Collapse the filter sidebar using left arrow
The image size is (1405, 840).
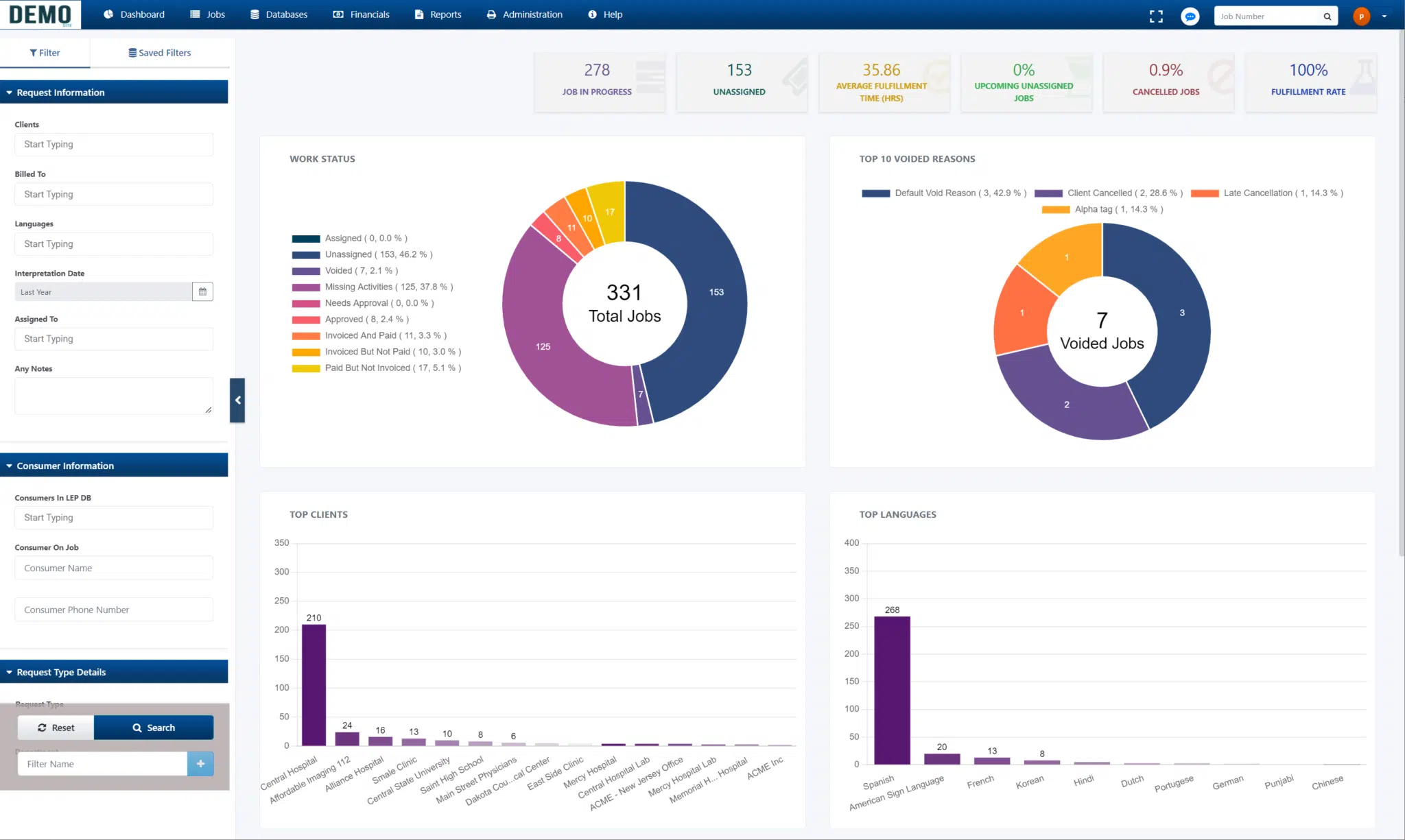[x=237, y=400]
